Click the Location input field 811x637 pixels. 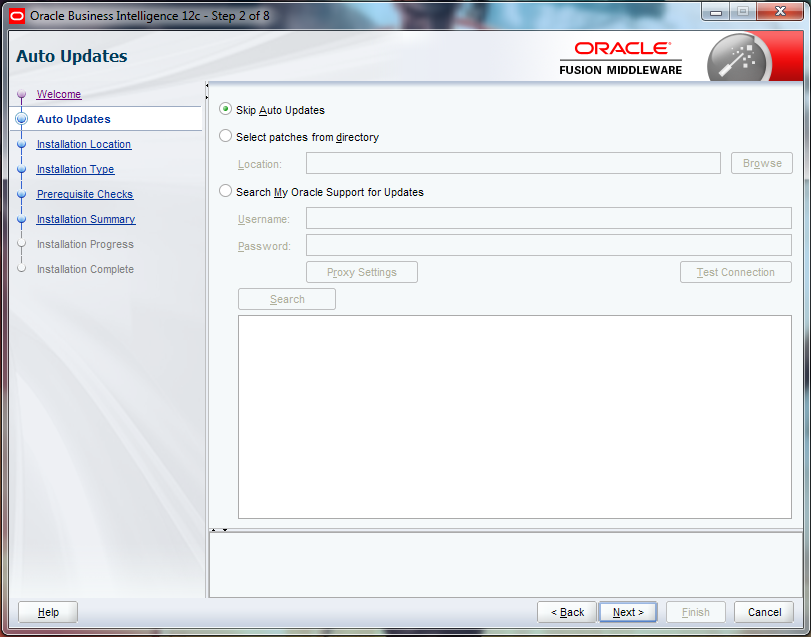point(513,163)
